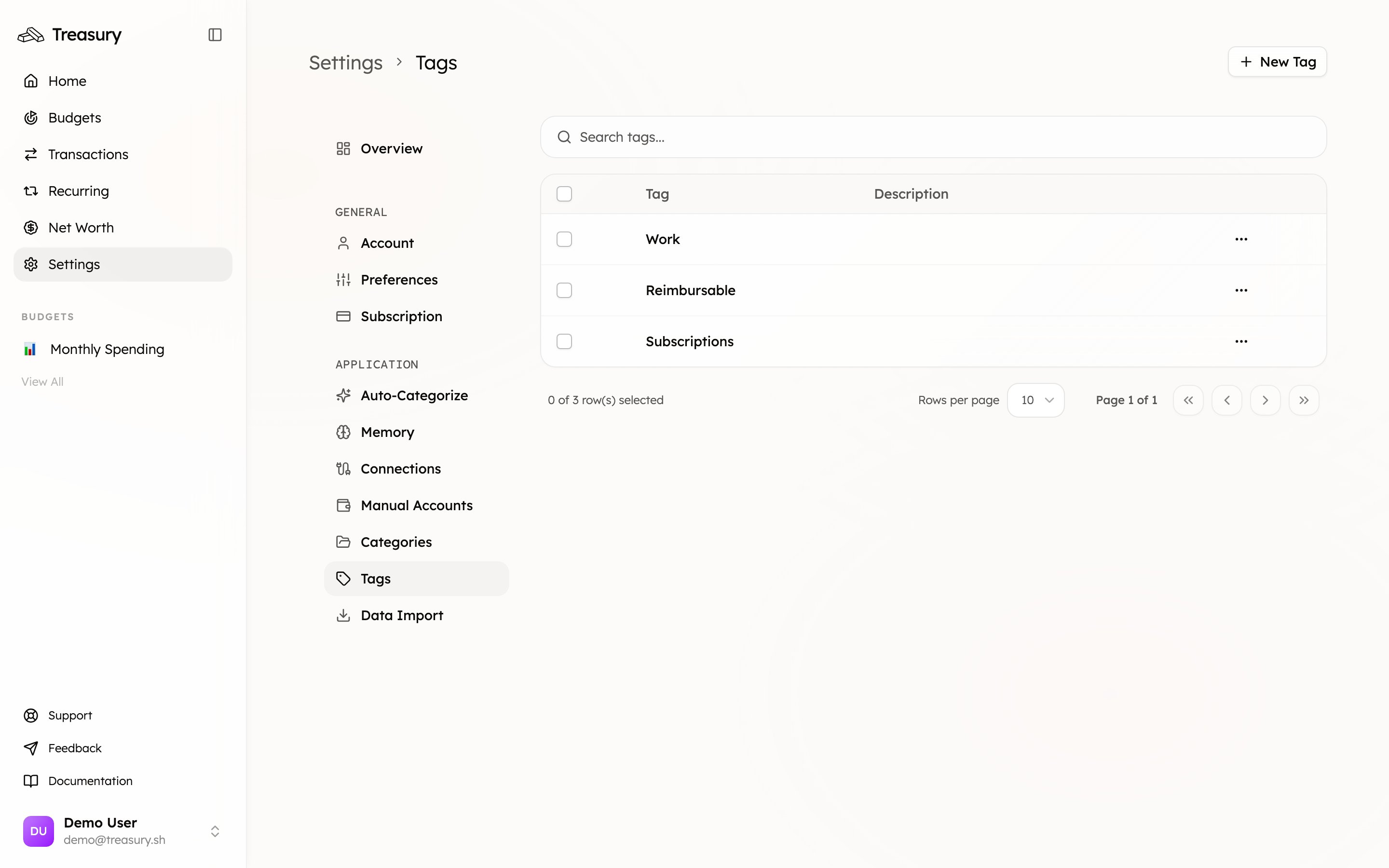1389x868 pixels.
Task: Click the Categories folder icon
Action: [343, 542]
